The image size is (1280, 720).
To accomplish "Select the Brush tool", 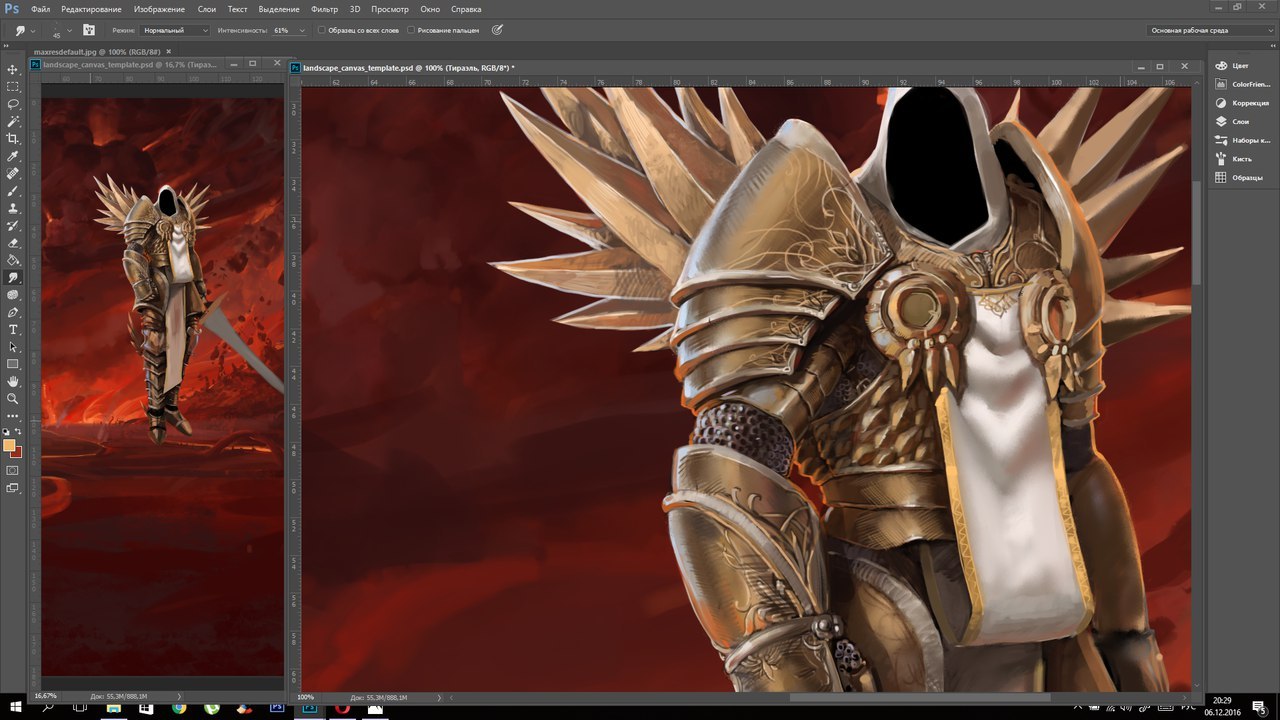I will pyautogui.click(x=13, y=191).
